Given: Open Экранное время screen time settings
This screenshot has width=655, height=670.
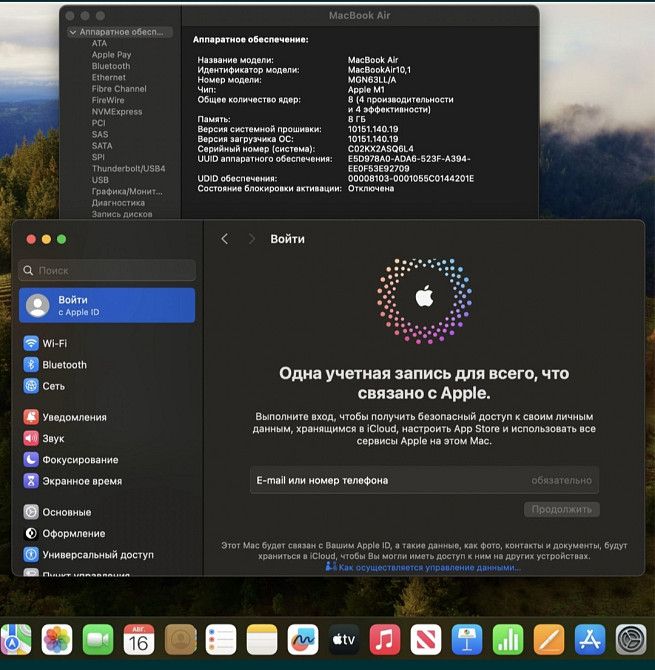Looking at the screenshot, I should coord(73,481).
